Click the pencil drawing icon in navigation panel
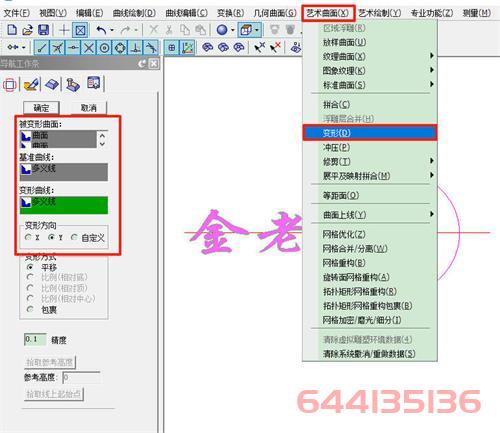This screenshot has height=433, width=500. [31, 84]
